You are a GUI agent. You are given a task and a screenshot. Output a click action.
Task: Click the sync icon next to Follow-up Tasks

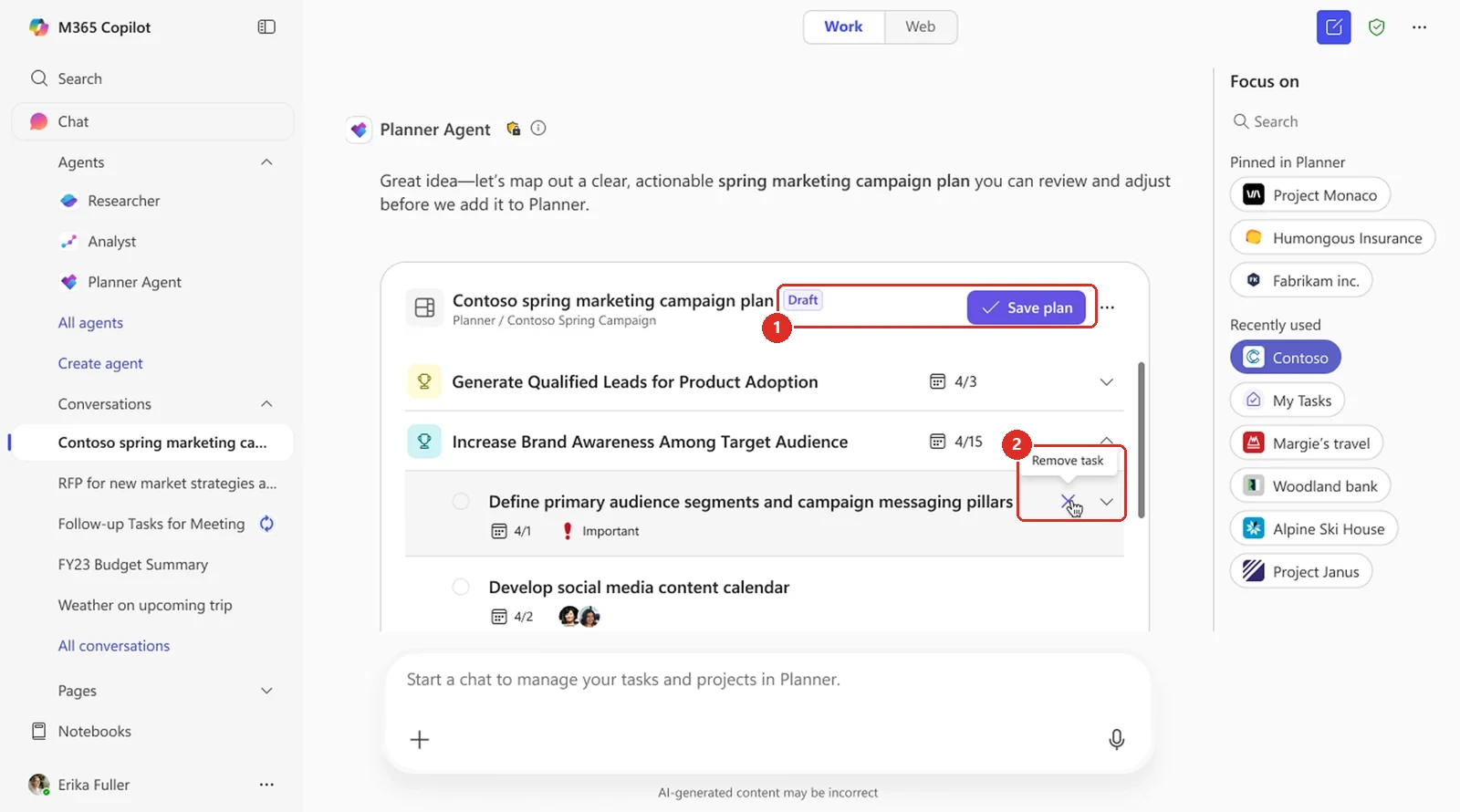[266, 524]
